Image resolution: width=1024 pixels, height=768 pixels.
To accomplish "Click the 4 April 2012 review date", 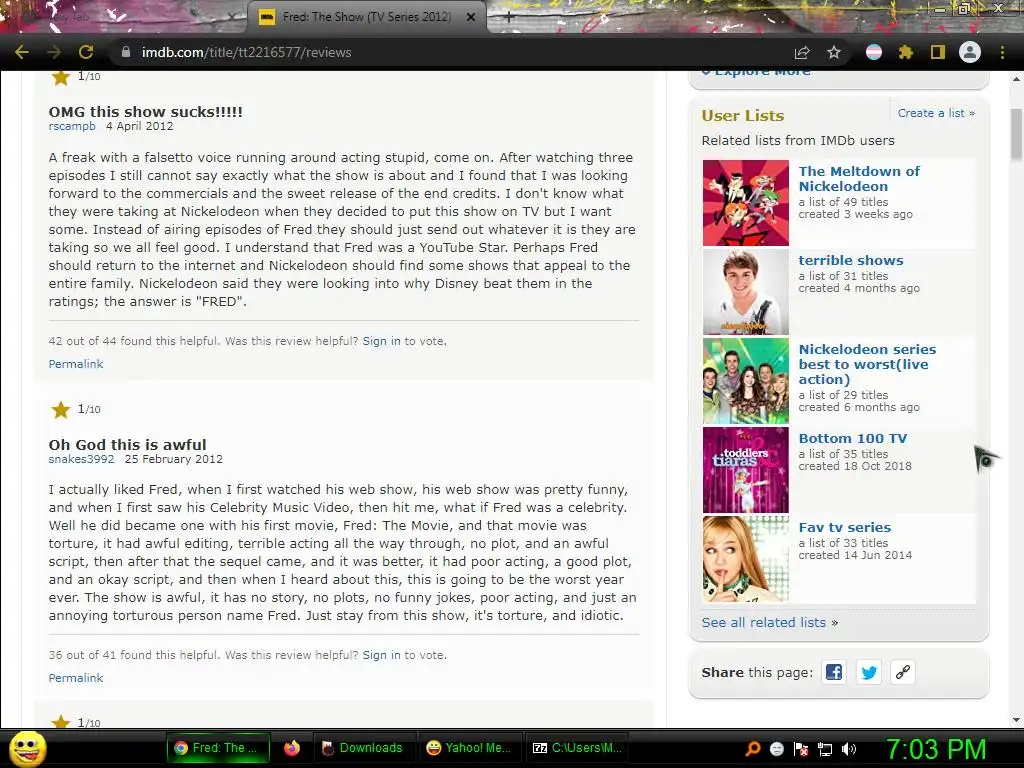I will point(140,126).
